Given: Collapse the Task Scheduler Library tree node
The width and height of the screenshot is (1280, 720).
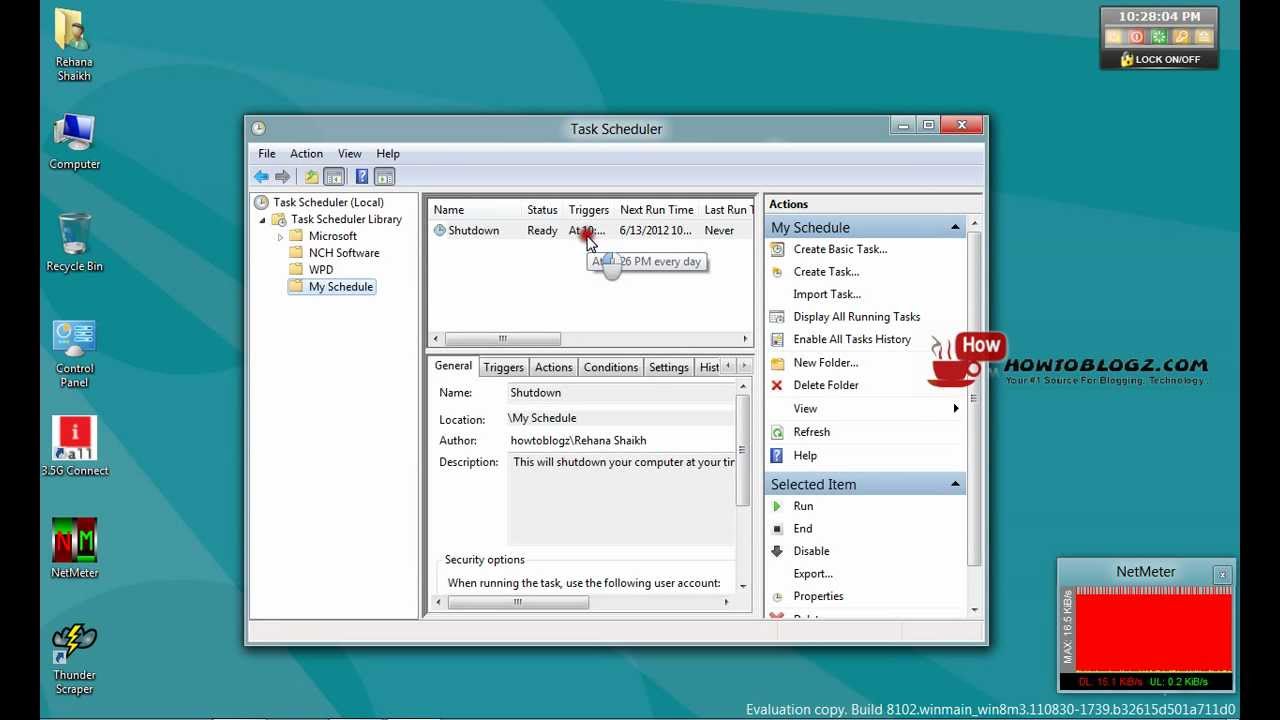Looking at the screenshot, I should coord(263,220).
